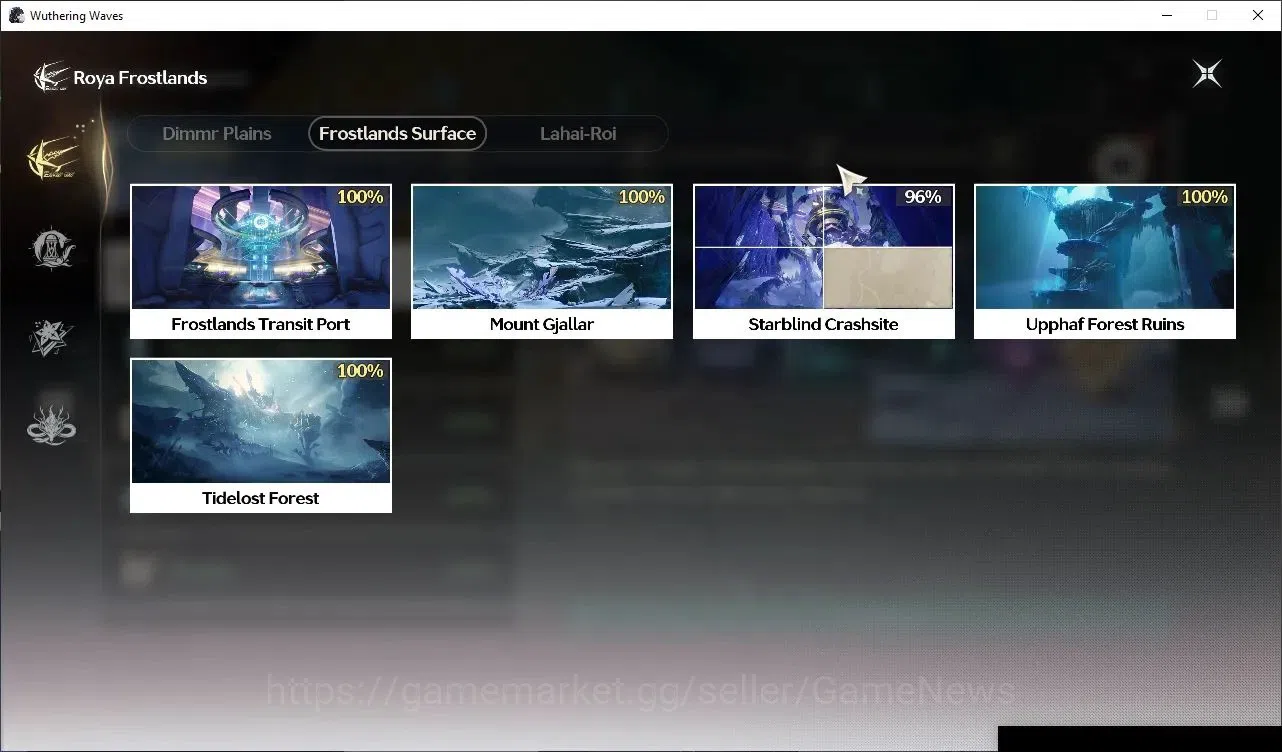Open the Frostlands Transit Port card

261,261
